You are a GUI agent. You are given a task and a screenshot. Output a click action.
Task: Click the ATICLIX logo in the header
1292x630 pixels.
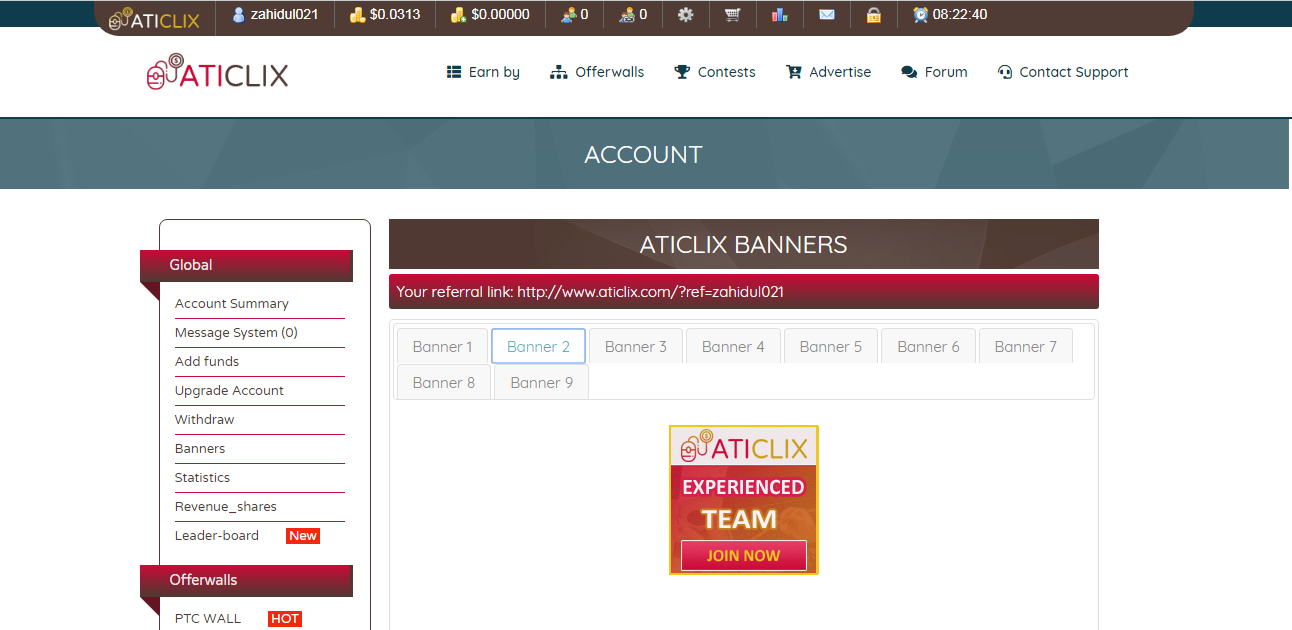click(x=217, y=73)
